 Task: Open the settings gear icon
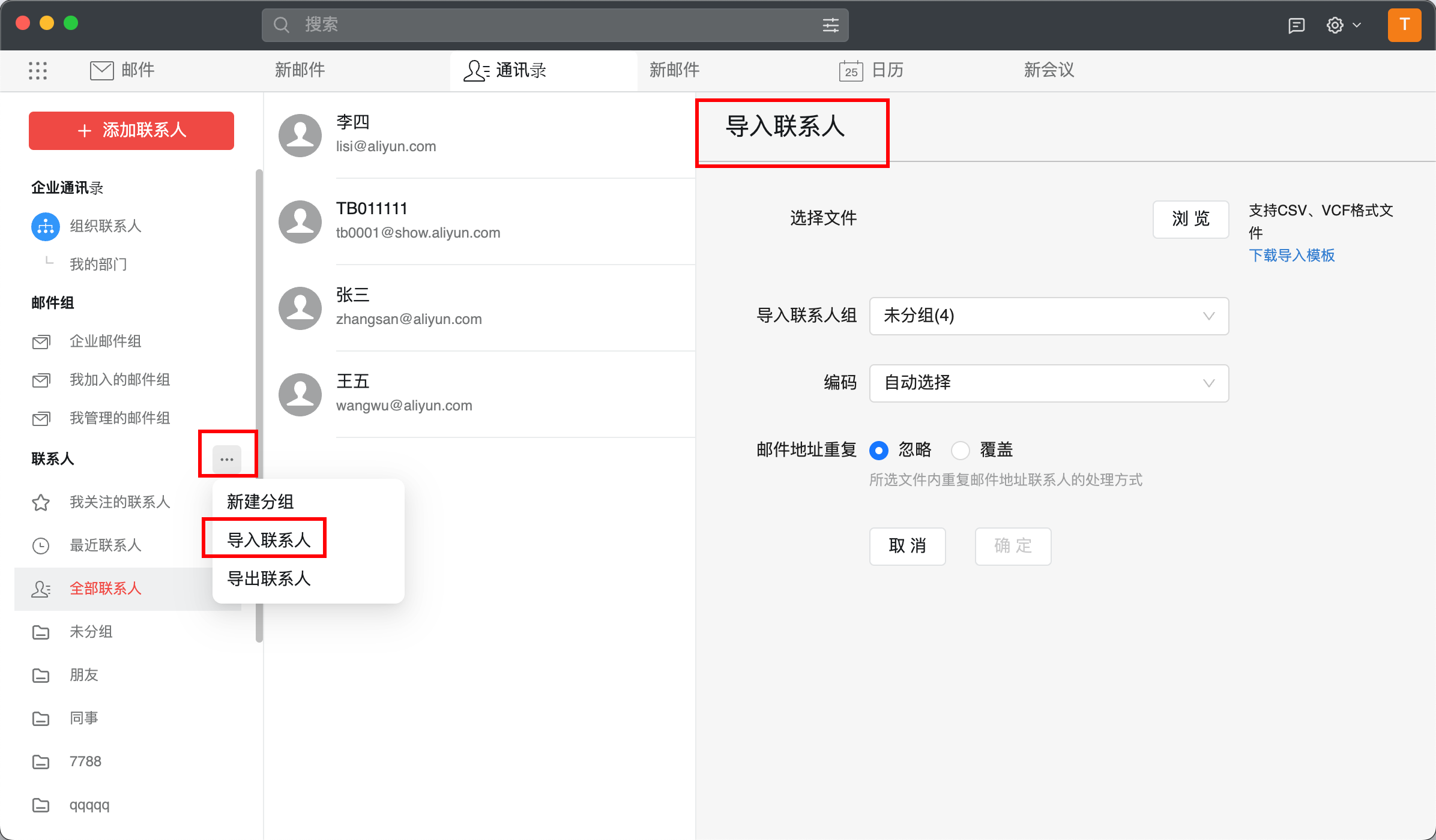click(x=1334, y=25)
